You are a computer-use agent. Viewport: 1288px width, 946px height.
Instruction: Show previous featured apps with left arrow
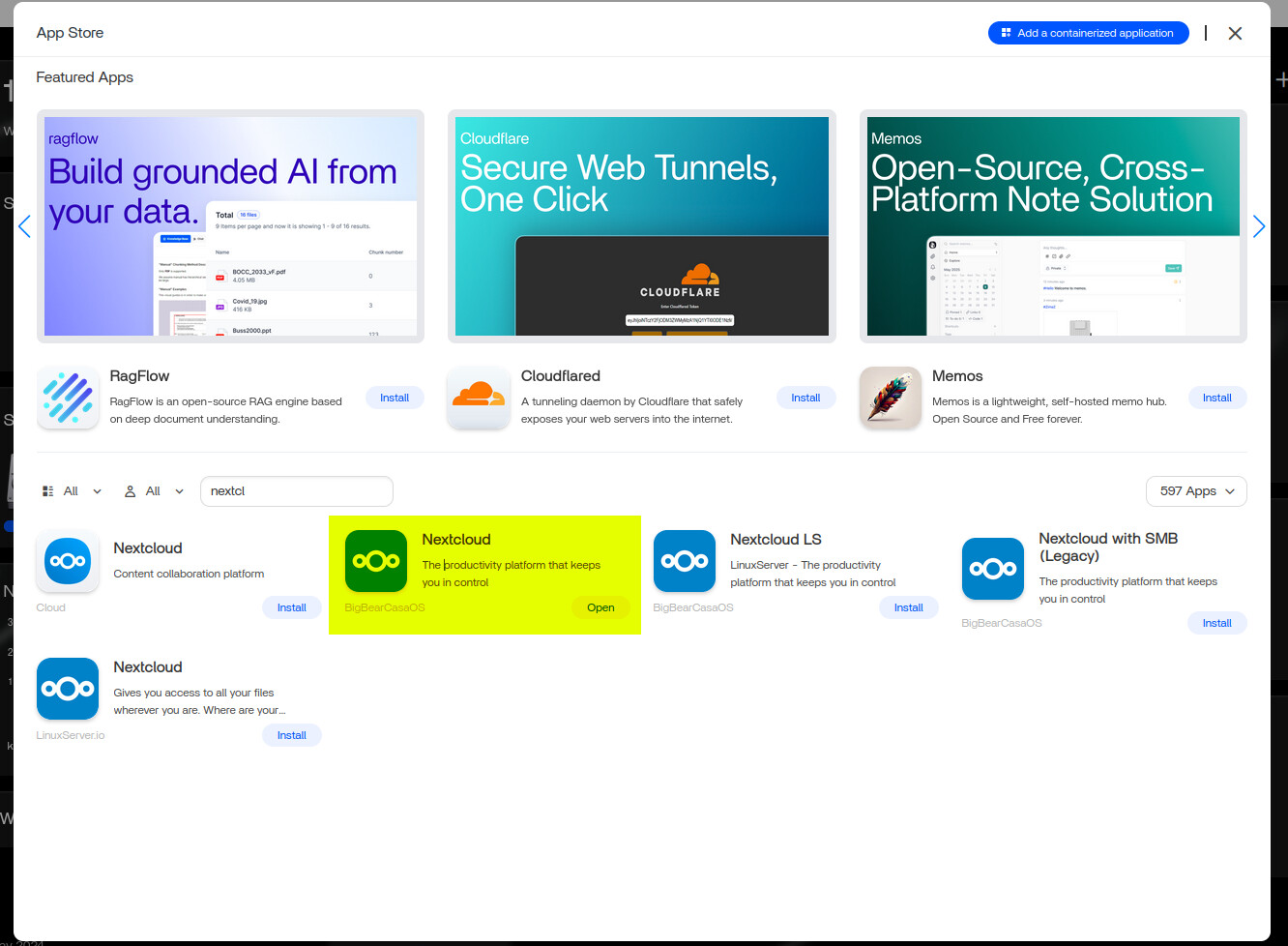25,226
